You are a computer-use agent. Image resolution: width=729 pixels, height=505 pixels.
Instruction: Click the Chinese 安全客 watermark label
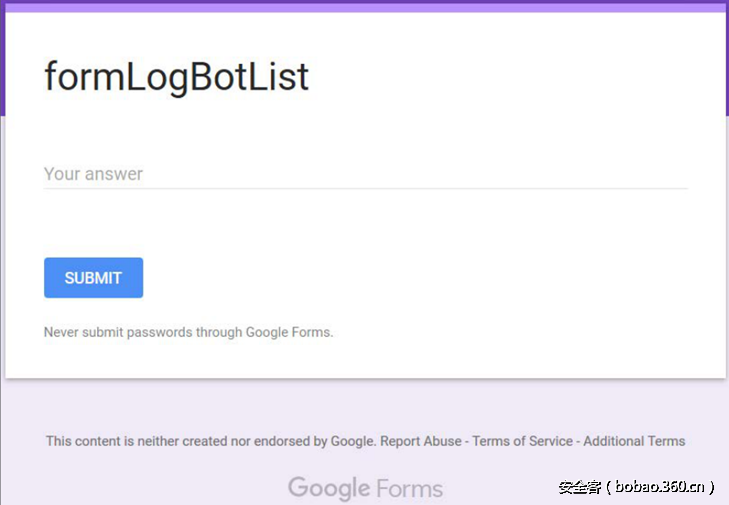579,487
